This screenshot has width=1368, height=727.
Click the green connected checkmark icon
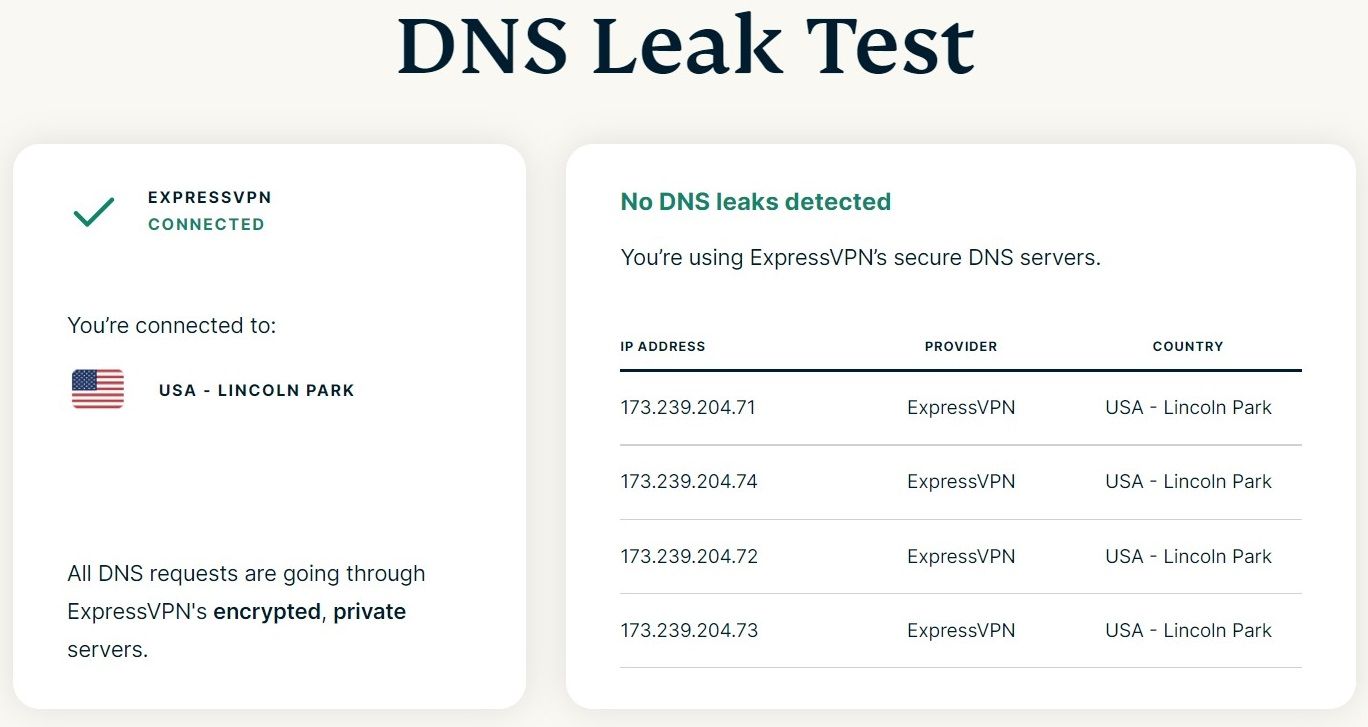(x=94, y=211)
